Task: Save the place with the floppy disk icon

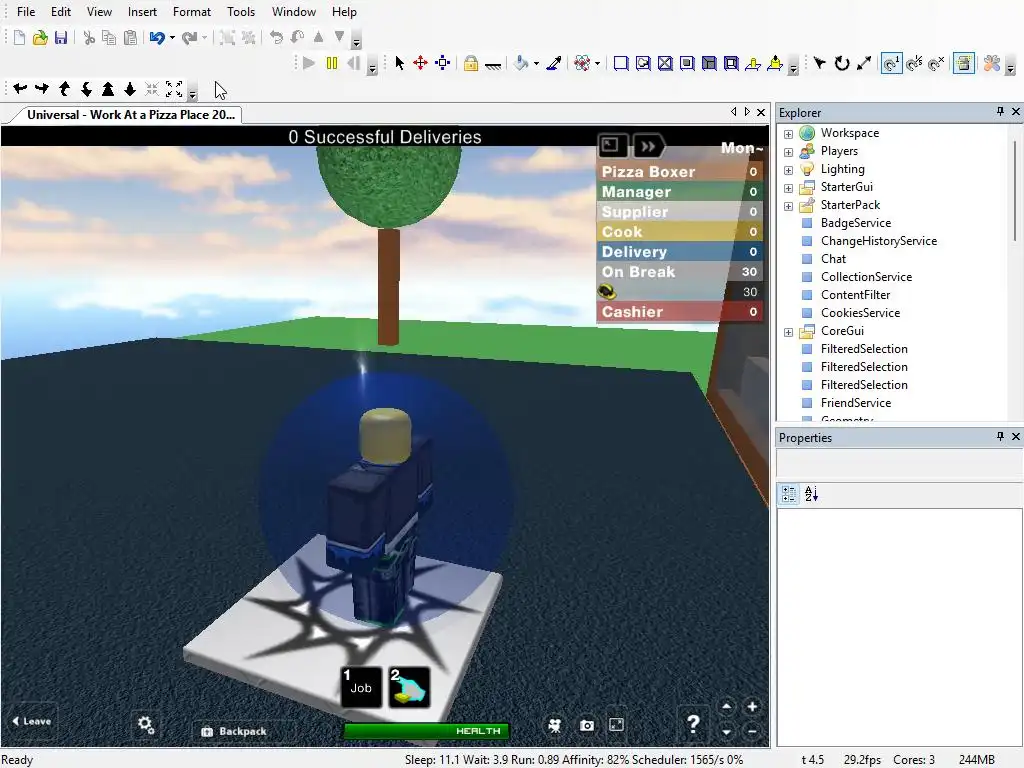Action: pos(61,38)
